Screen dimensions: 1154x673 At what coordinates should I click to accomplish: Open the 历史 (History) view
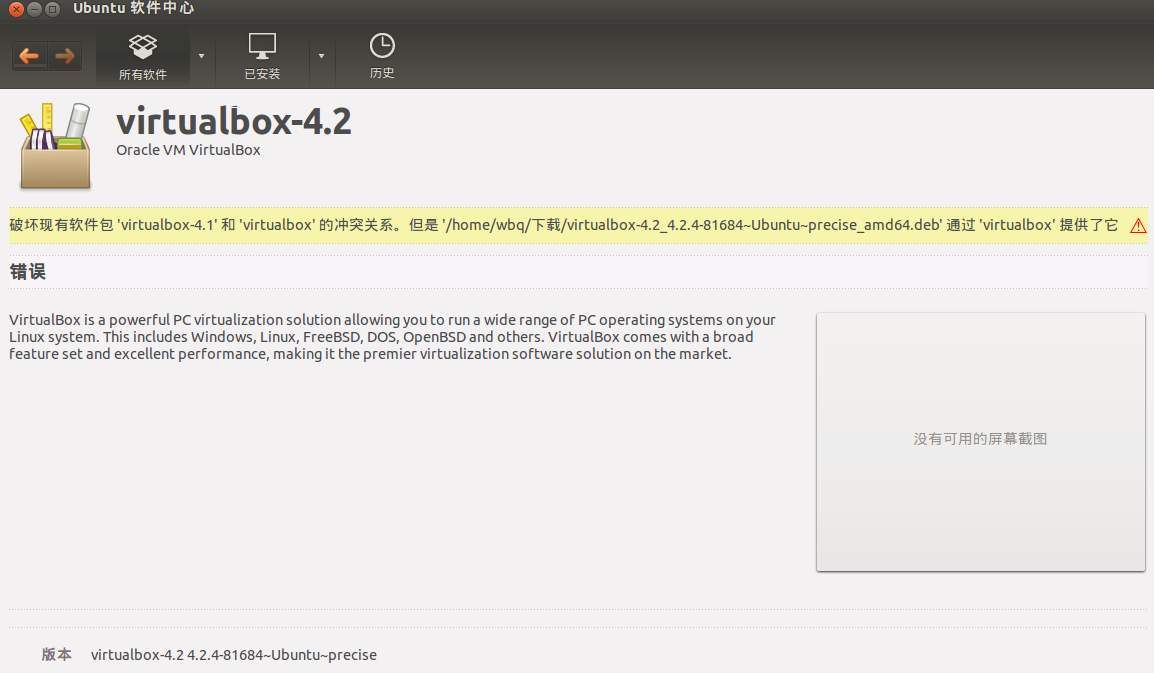pos(382,57)
